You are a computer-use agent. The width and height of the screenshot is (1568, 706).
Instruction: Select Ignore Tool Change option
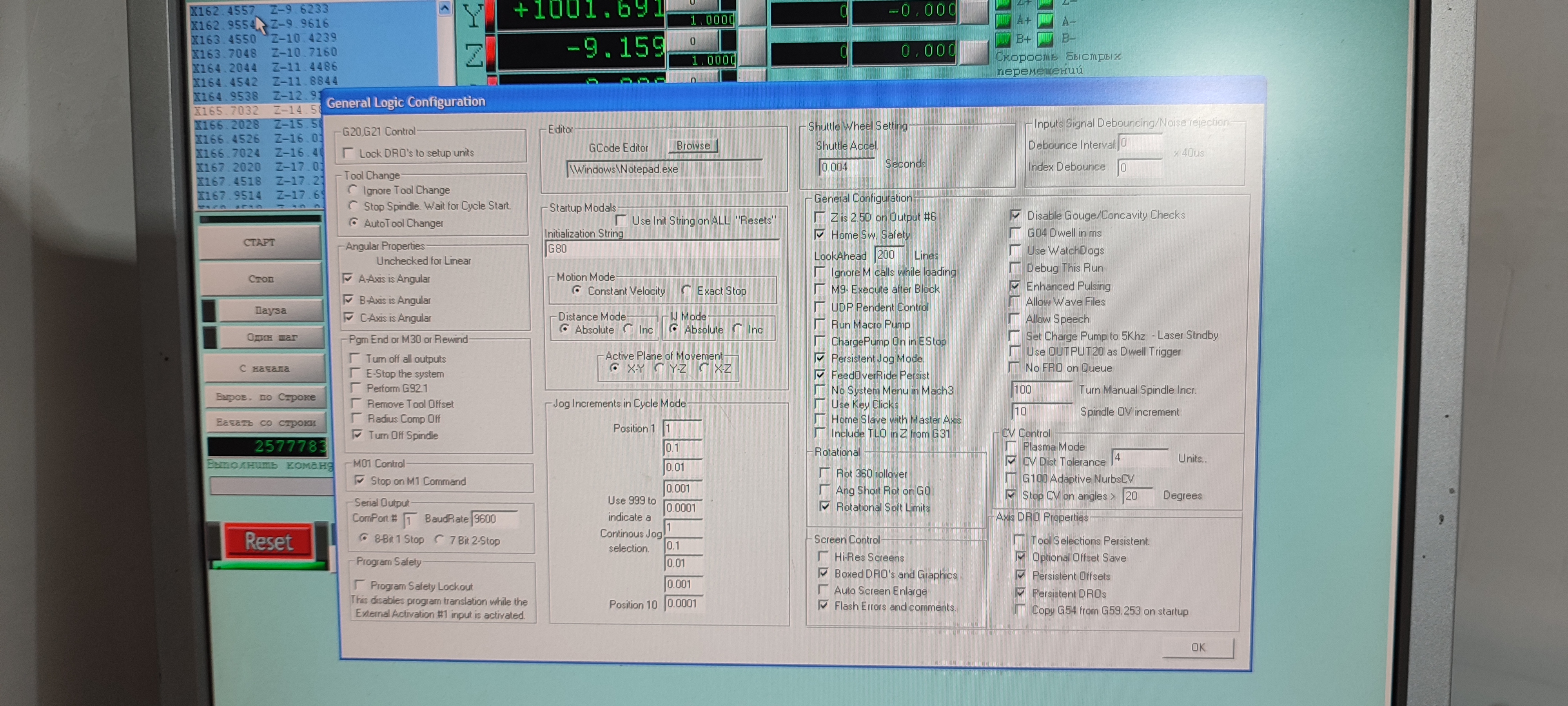353,190
